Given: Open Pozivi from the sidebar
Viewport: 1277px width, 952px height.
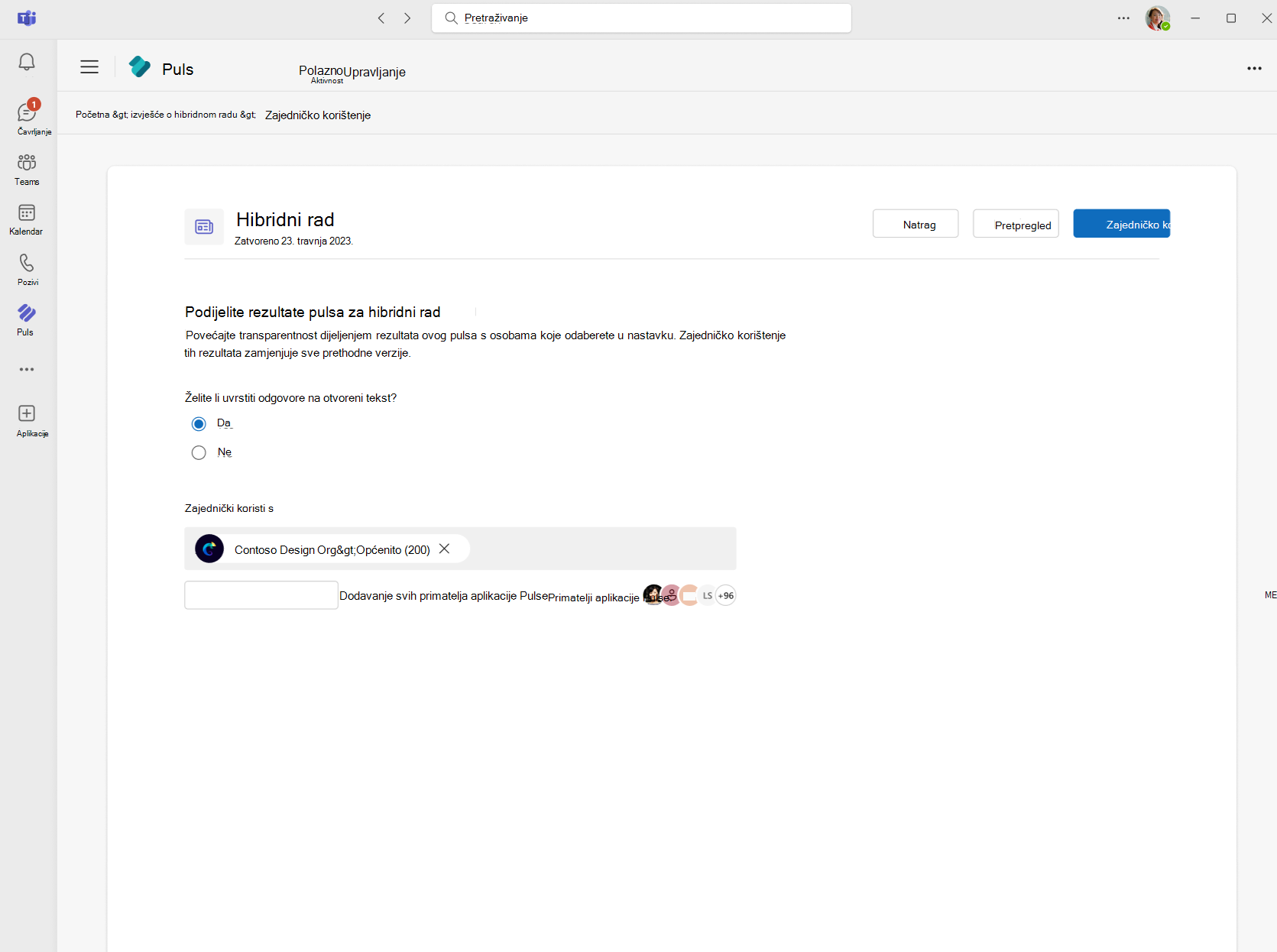Looking at the screenshot, I should coord(27,269).
